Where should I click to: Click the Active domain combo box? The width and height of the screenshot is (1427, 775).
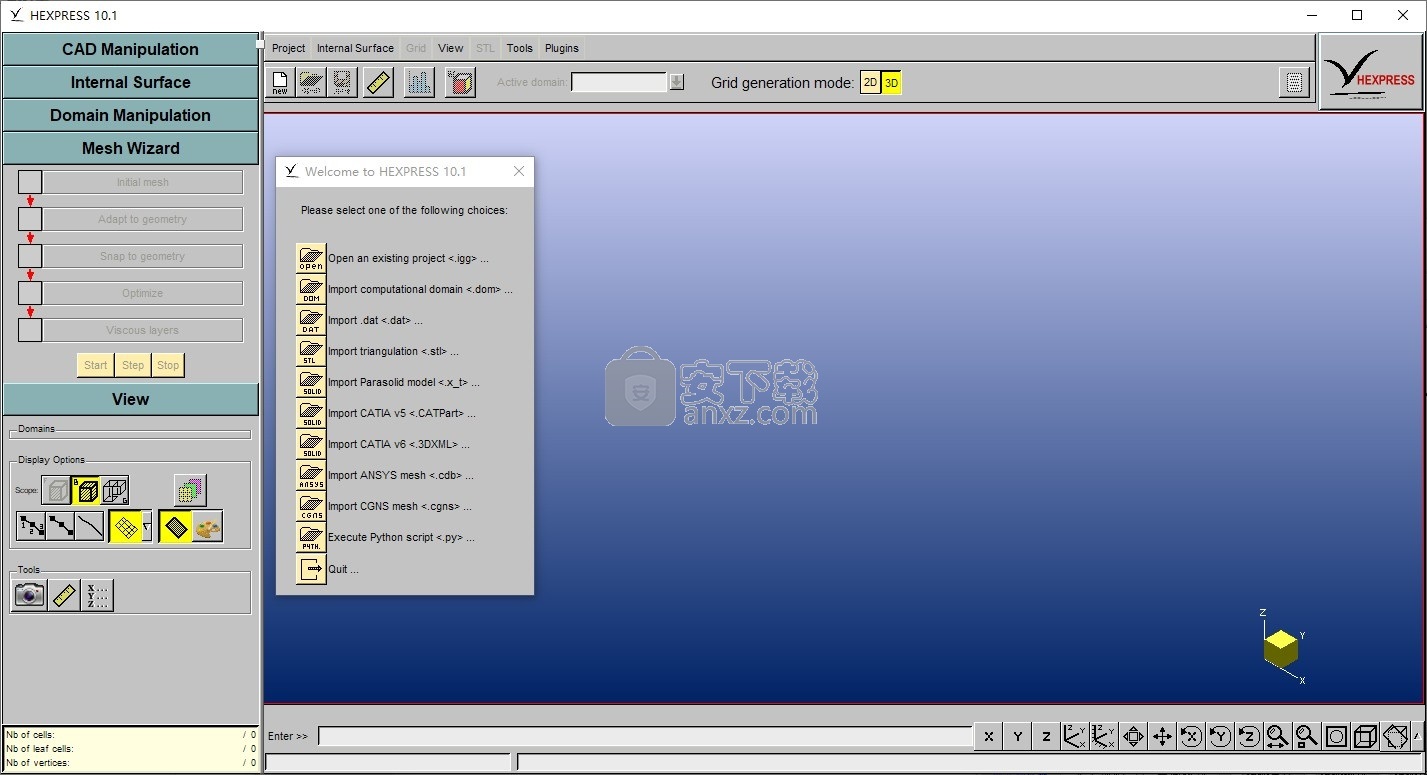[619, 82]
